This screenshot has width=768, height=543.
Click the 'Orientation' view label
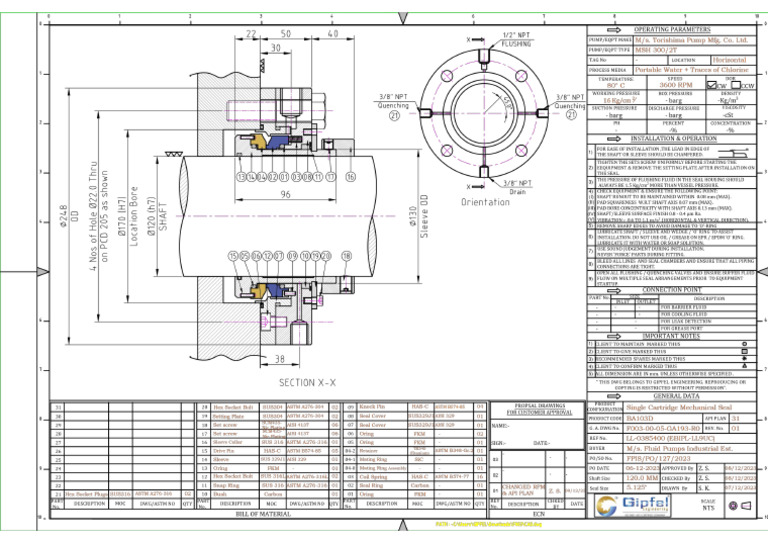(485, 202)
